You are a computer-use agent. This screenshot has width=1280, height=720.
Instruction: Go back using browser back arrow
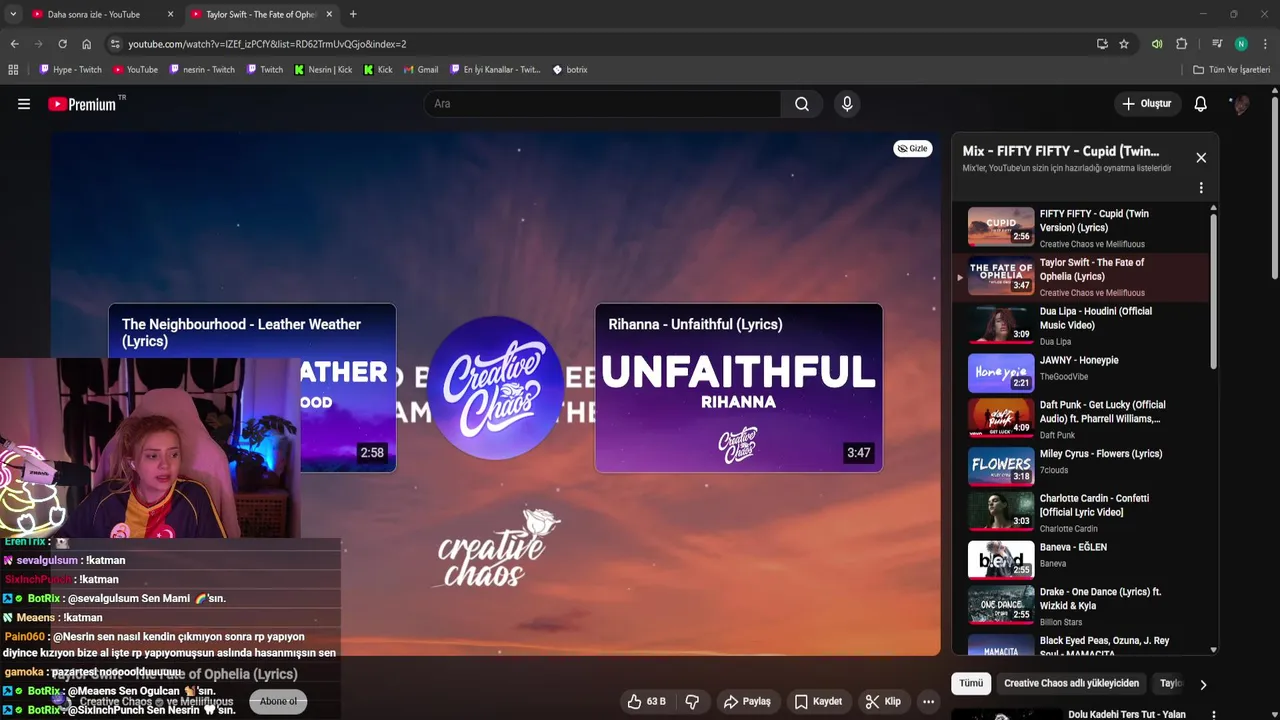(x=14, y=44)
